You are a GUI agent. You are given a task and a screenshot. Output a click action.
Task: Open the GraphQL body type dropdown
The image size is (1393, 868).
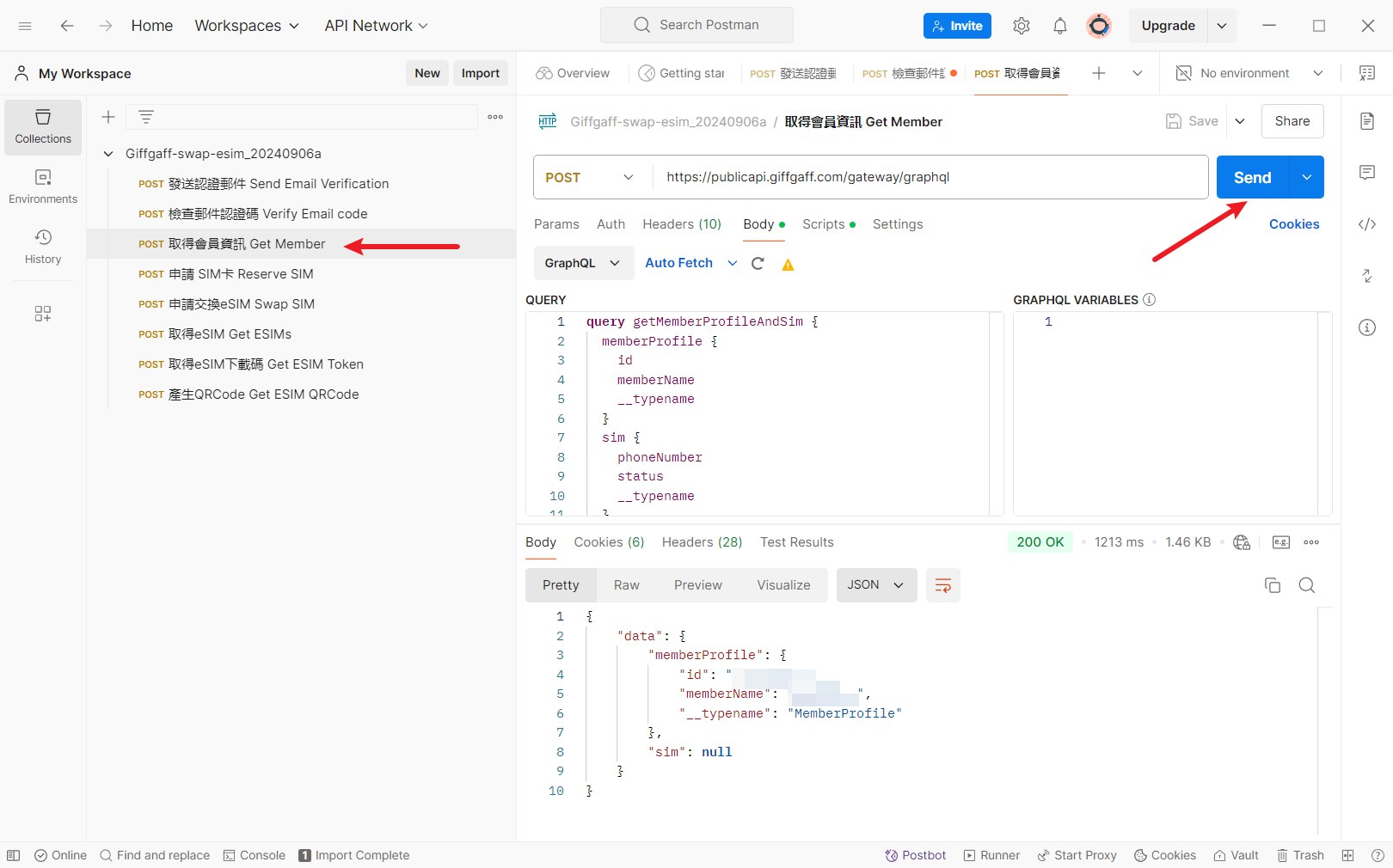coord(582,263)
